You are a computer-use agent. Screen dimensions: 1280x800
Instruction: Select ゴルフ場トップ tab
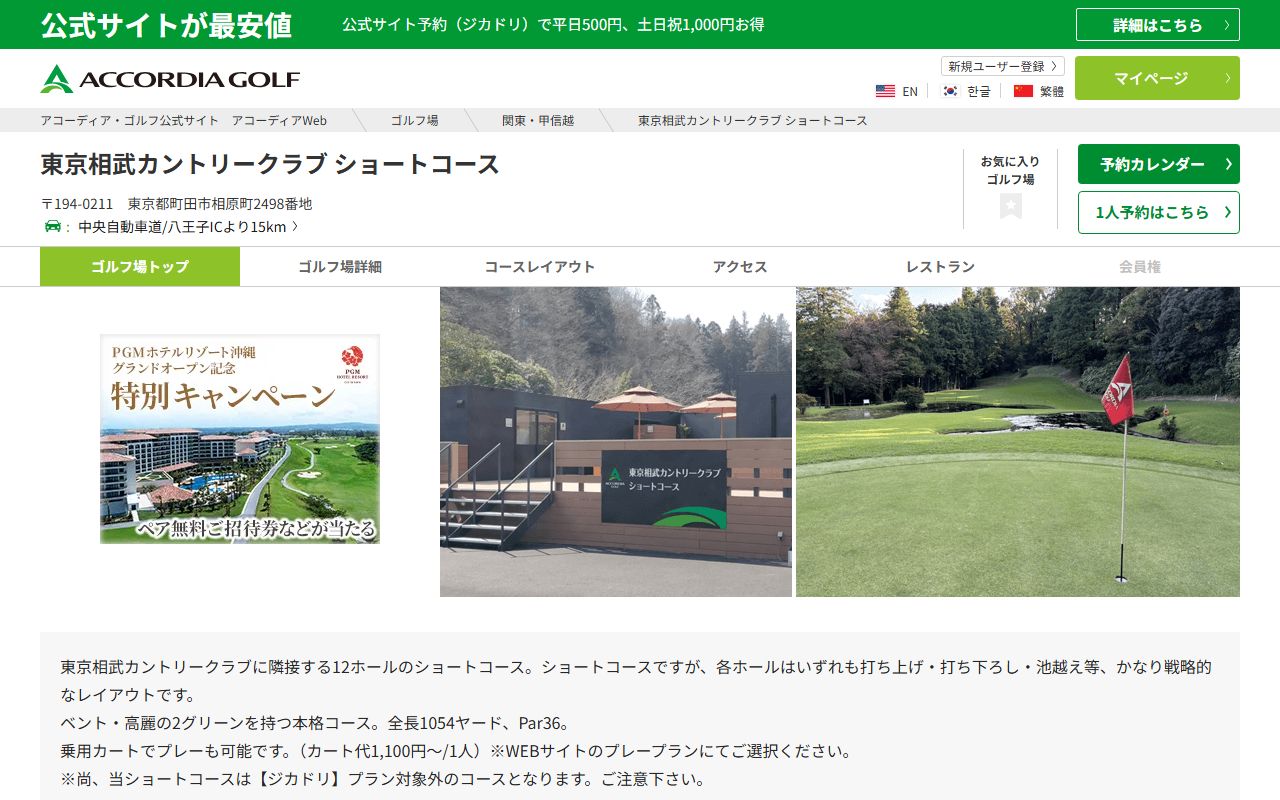pyautogui.click(x=140, y=267)
